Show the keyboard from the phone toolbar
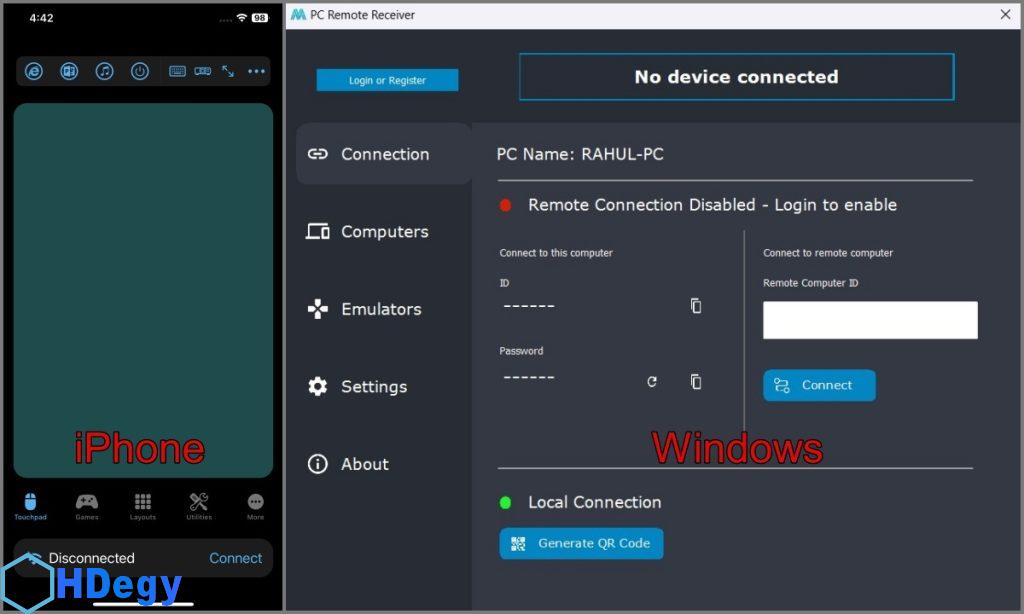Image resolution: width=1024 pixels, height=614 pixels. (x=177, y=71)
